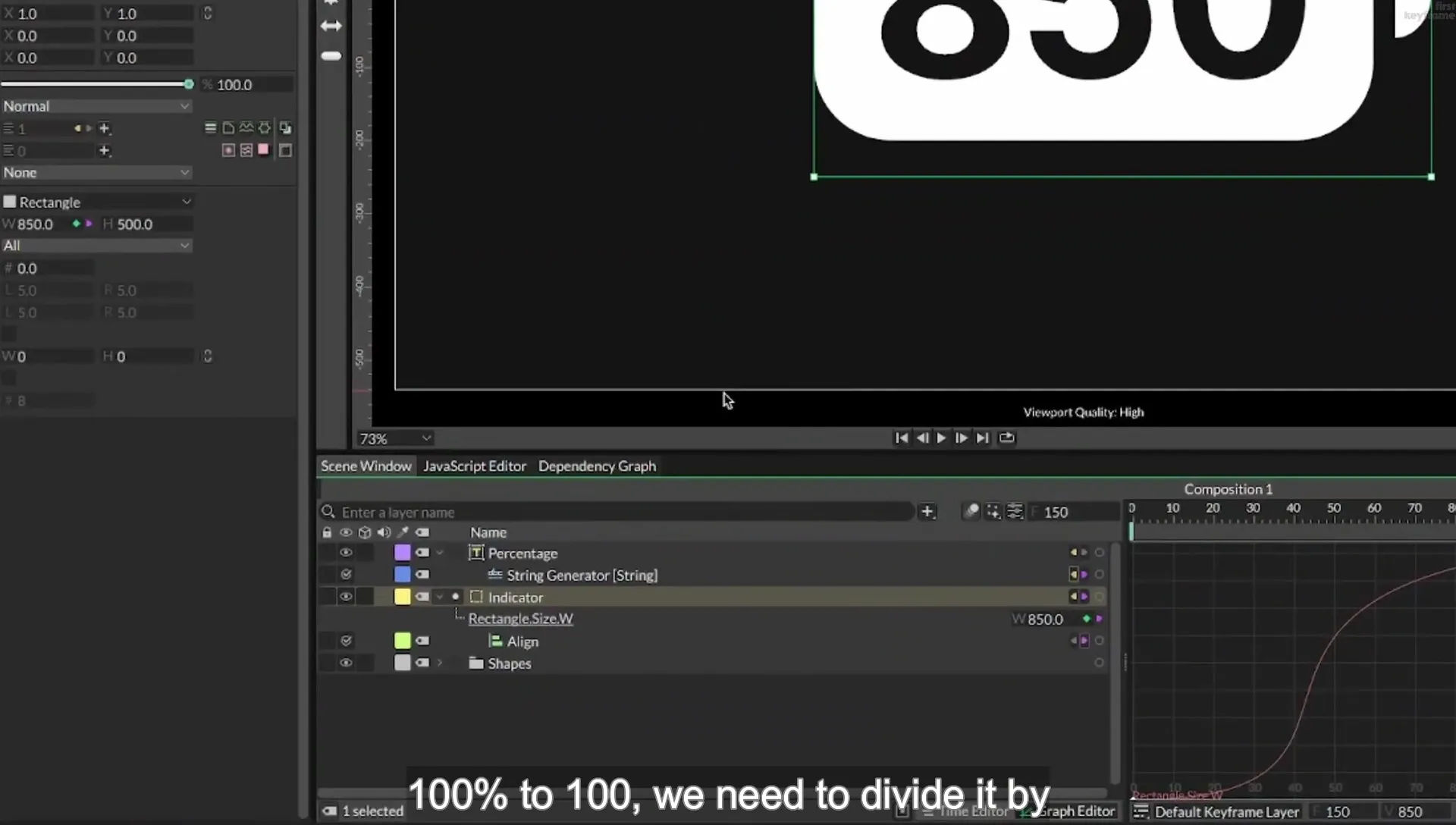This screenshot has width=1456, height=825.
Task: Click the Rectangle.Size.W attribute link
Action: (520, 619)
